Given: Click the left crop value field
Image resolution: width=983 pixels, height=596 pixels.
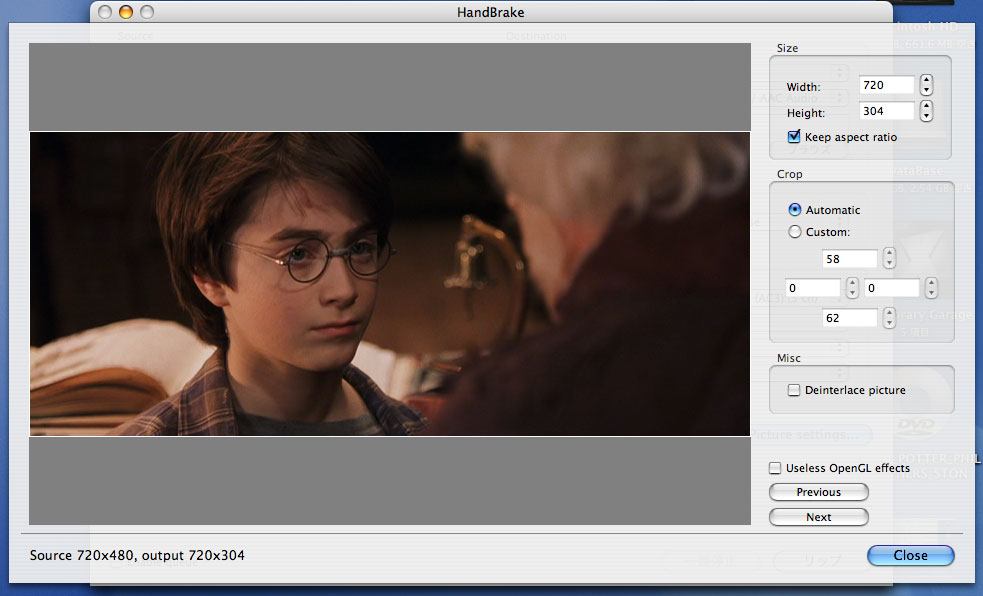Looking at the screenshot, I should [x=813, y=288].
